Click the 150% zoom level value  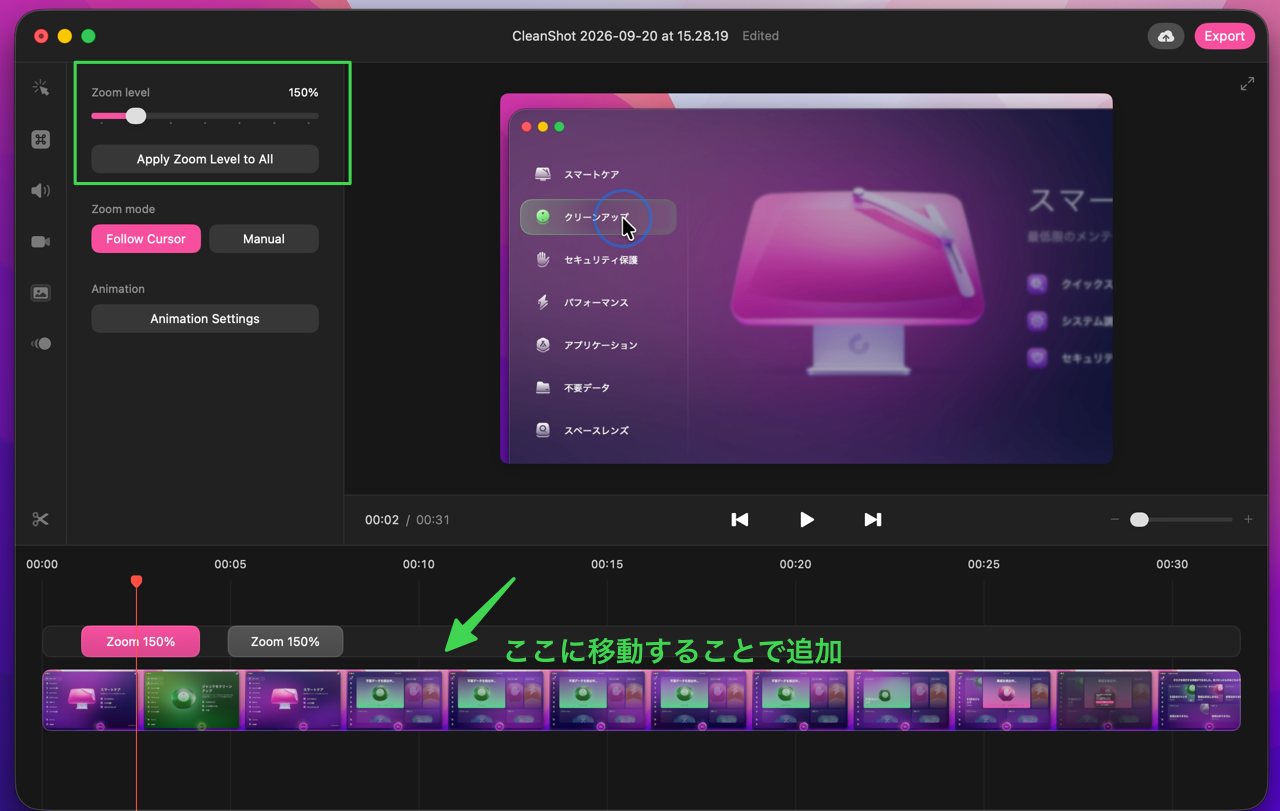click(x=304, y=92)
